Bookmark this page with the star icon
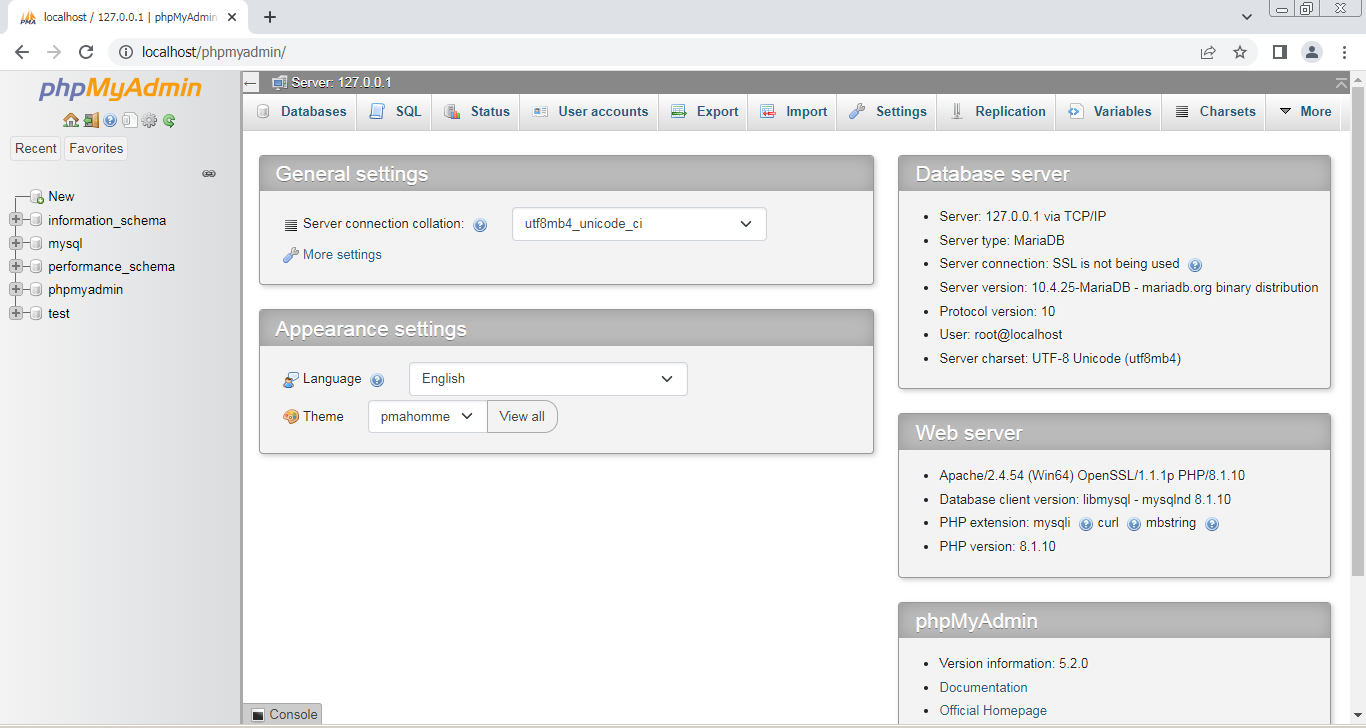This screenshot has width=1366, height=728. coord(1240,52)
